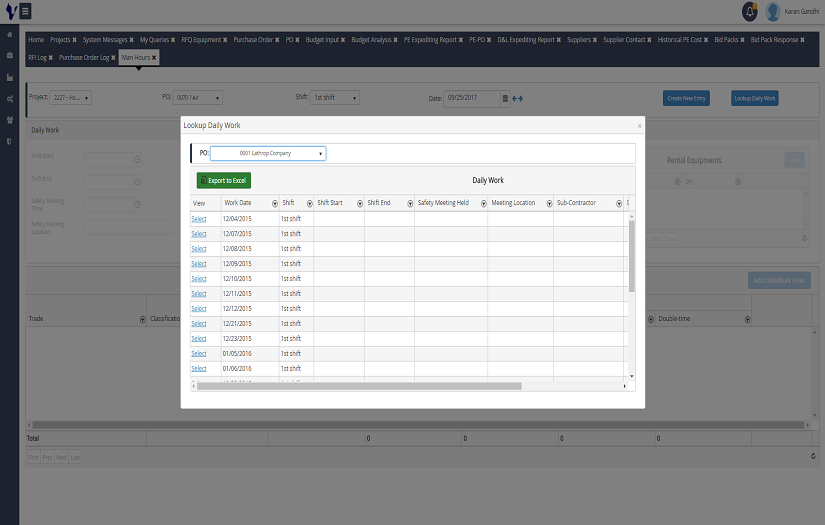Click the Export to Excel button
The height and width of the screenshot is (525, 825).
coord(224,180)
